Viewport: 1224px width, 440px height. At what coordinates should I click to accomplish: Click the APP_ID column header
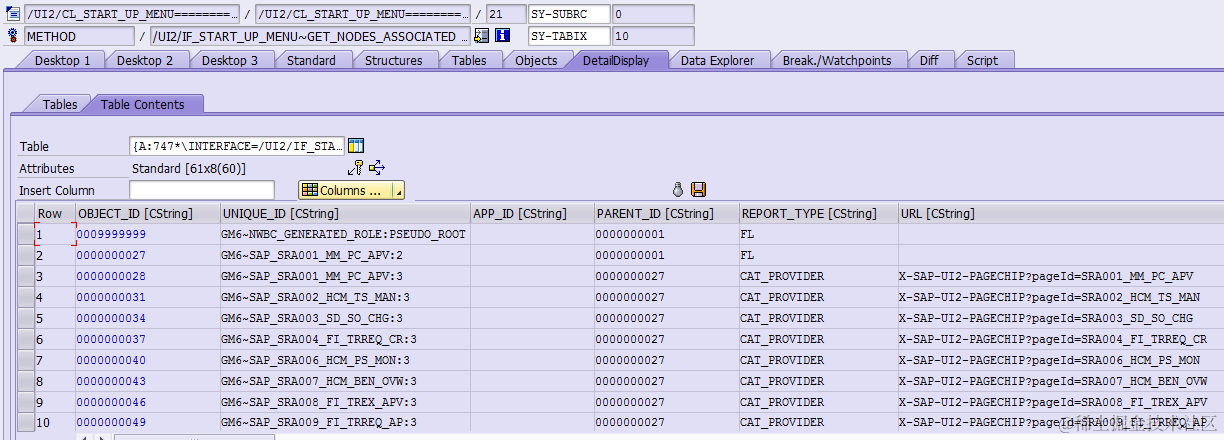pos(532,213)
